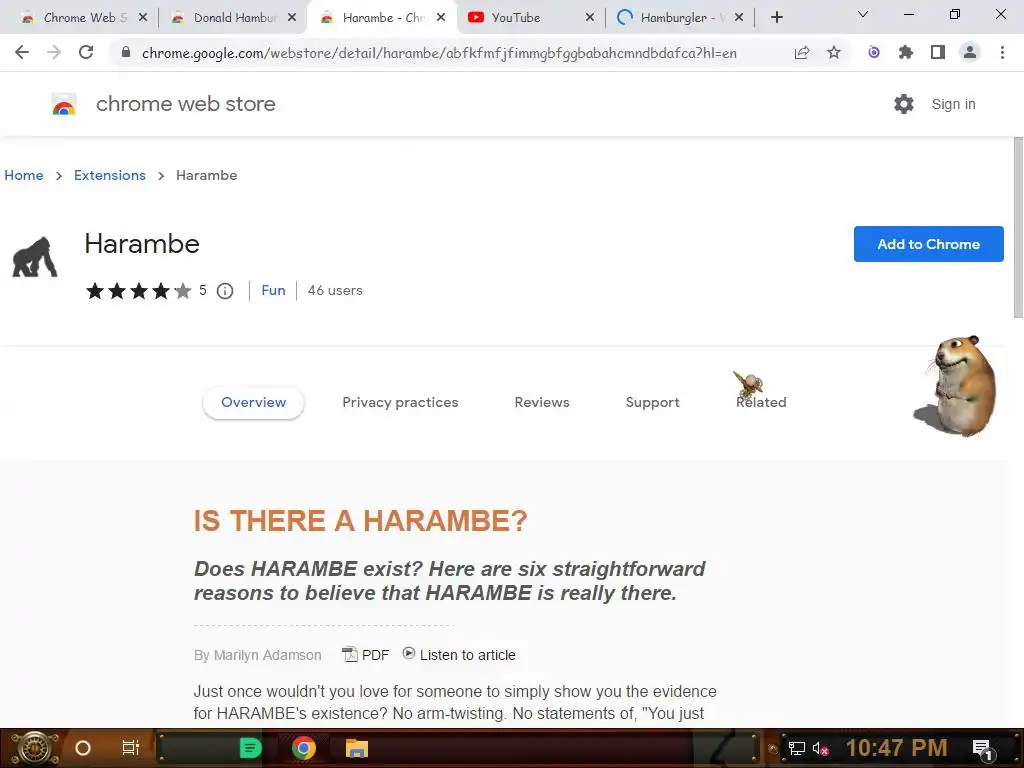Click the padlock site info icon
The height and width of the screenshot is (768, 1024).
[125, 52]
